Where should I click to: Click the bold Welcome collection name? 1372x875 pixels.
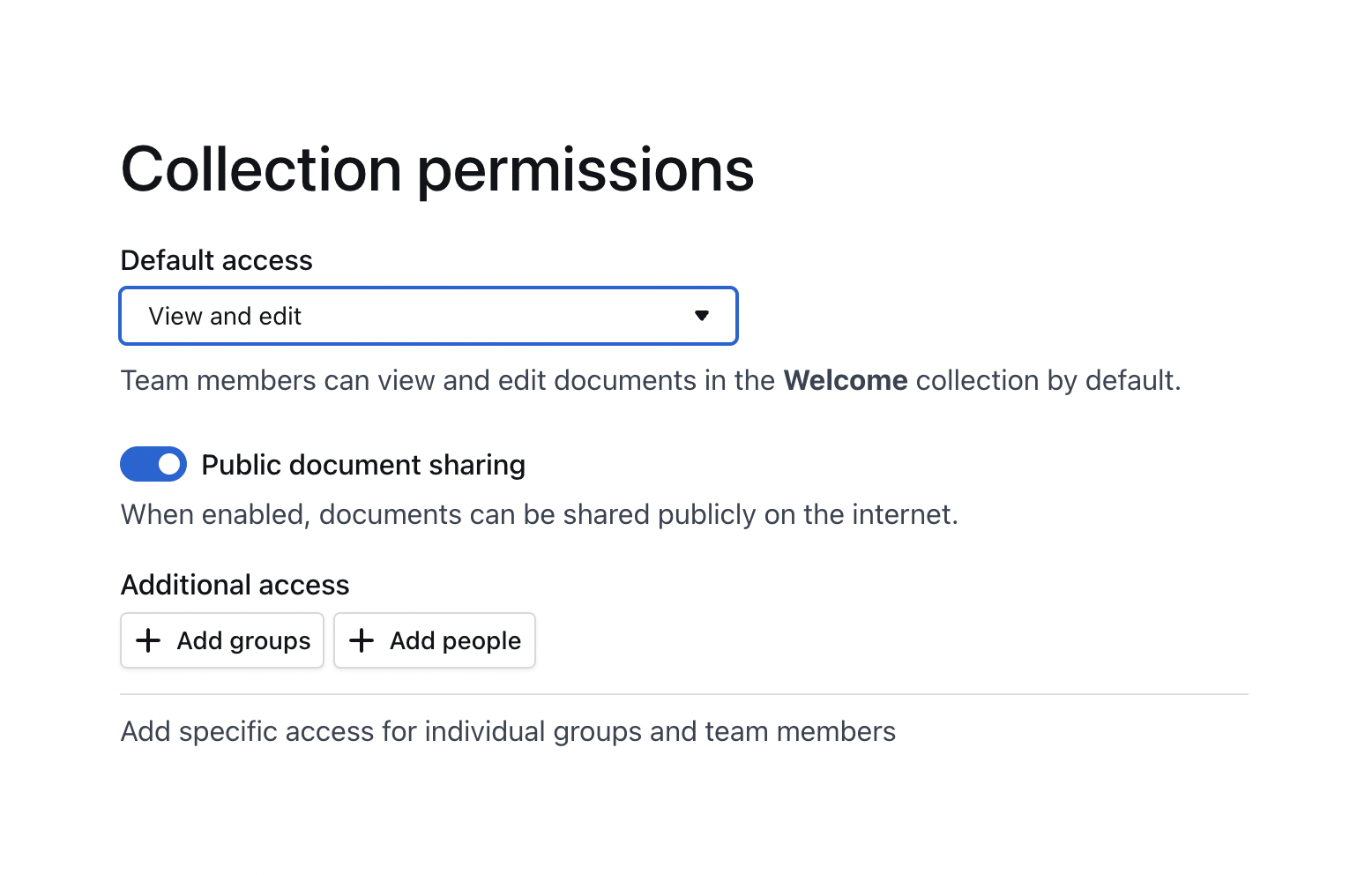click(846, 380)
